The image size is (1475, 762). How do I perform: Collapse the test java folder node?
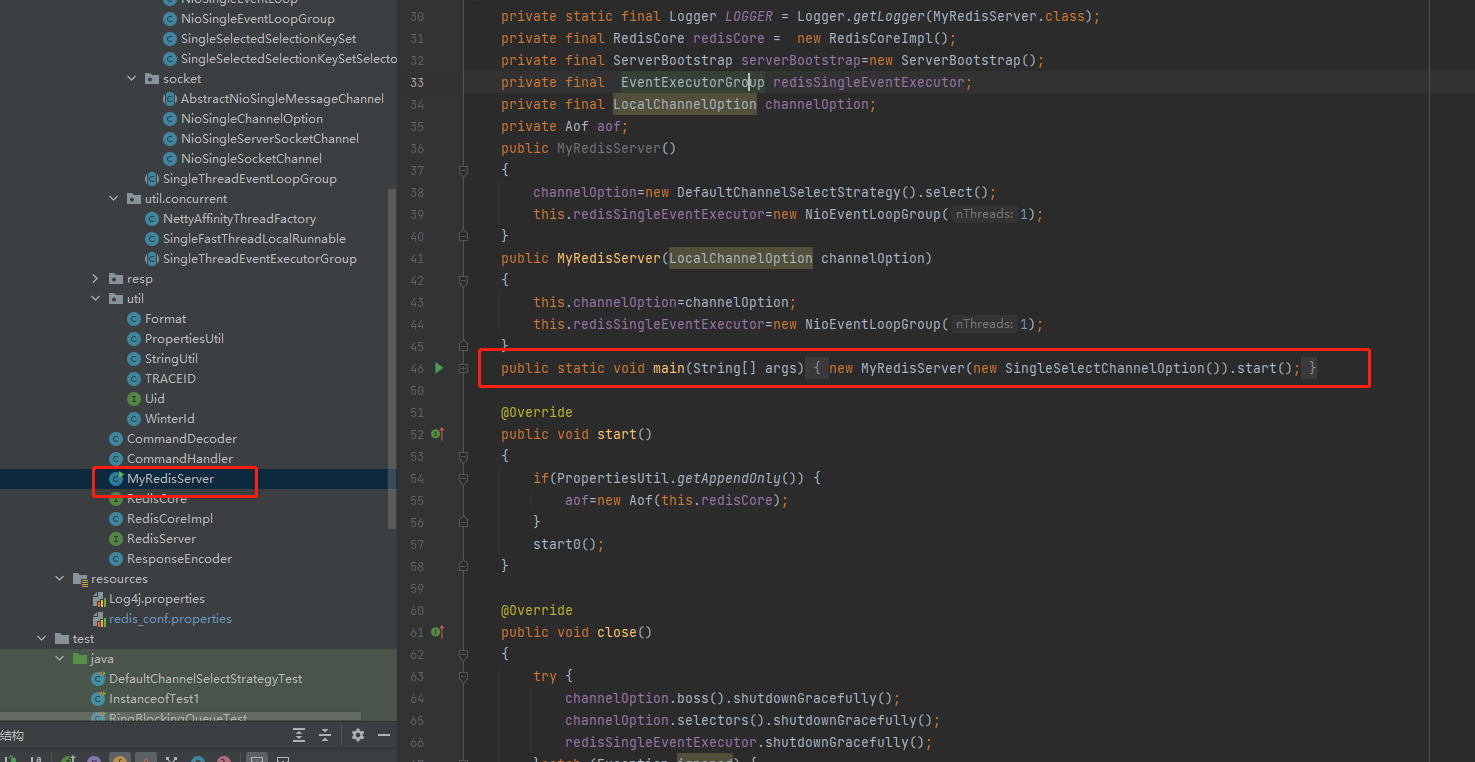60,659
